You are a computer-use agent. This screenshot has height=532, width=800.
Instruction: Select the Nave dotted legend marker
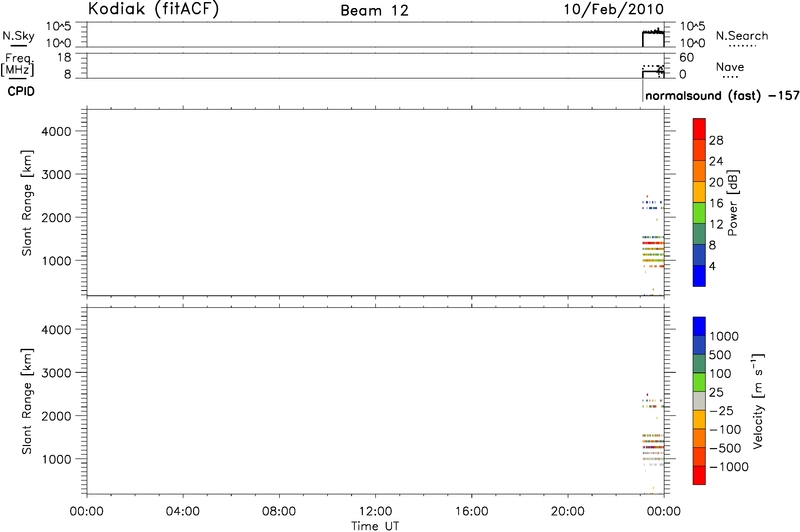pos(730,78)
